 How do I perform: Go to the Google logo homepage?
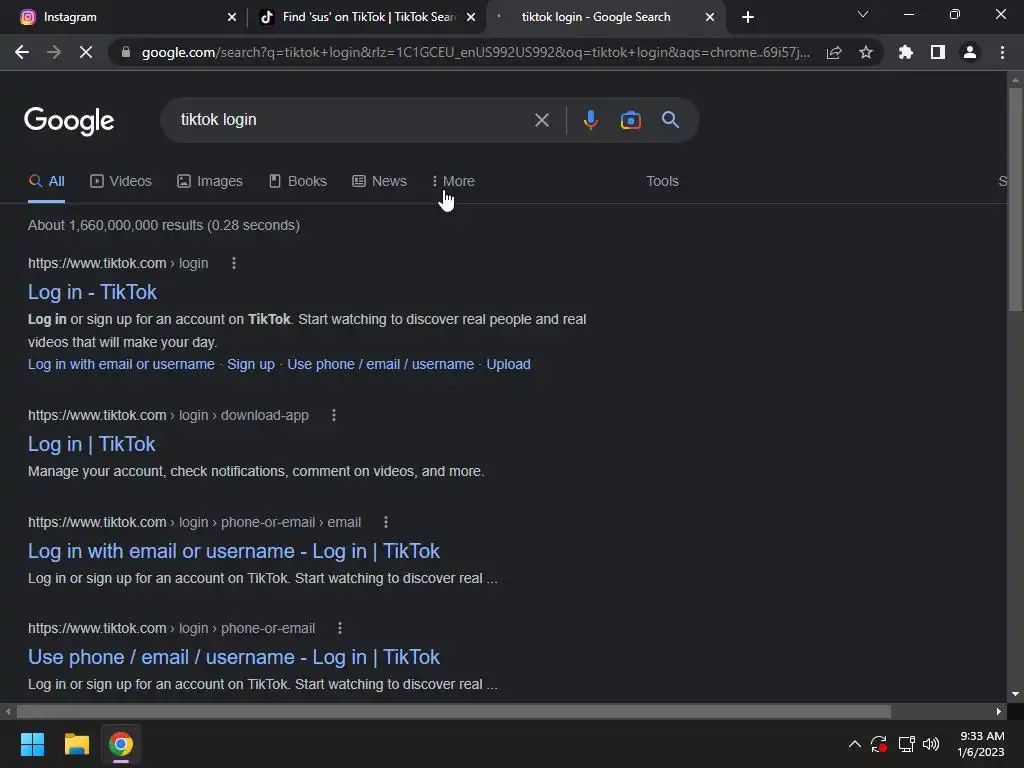[x=69, y=121]
